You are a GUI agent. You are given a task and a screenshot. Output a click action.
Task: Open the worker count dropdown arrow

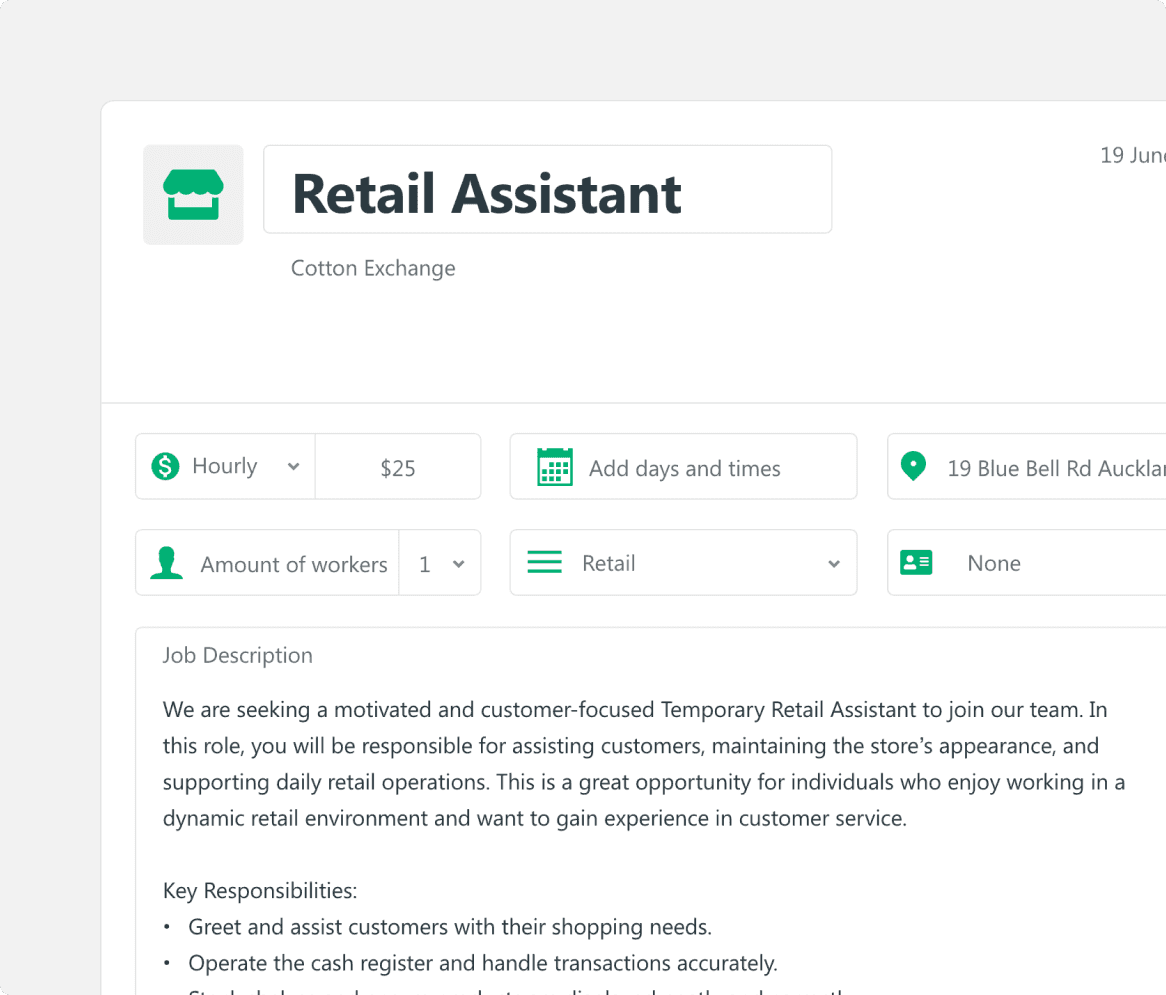pyautogui.click(x=458, y=564)
